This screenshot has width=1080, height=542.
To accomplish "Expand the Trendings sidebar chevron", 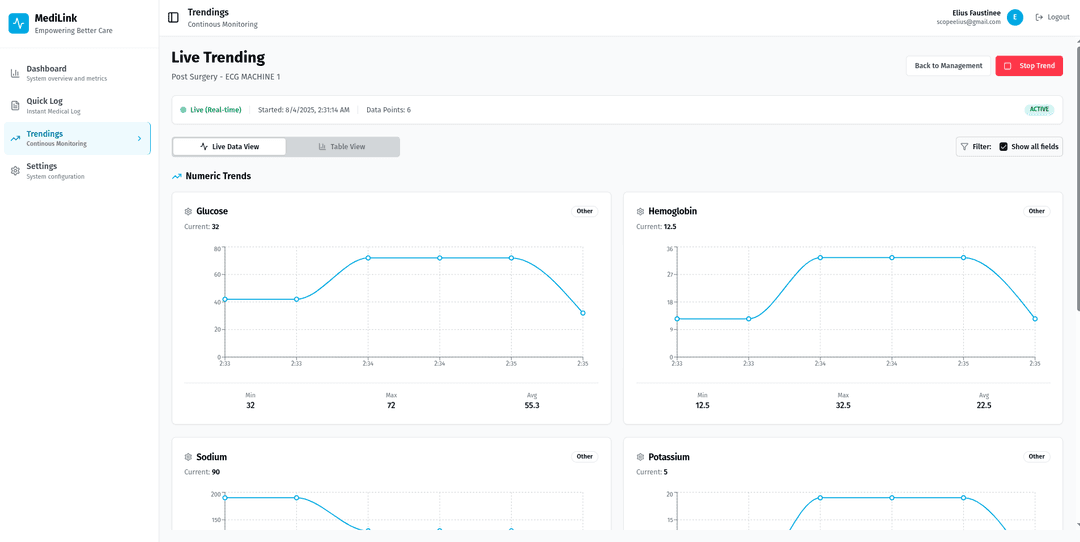I will (139, 139).
